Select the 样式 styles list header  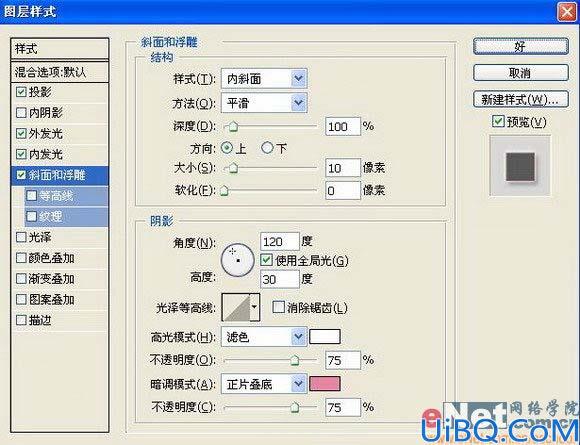click(60, 48)
